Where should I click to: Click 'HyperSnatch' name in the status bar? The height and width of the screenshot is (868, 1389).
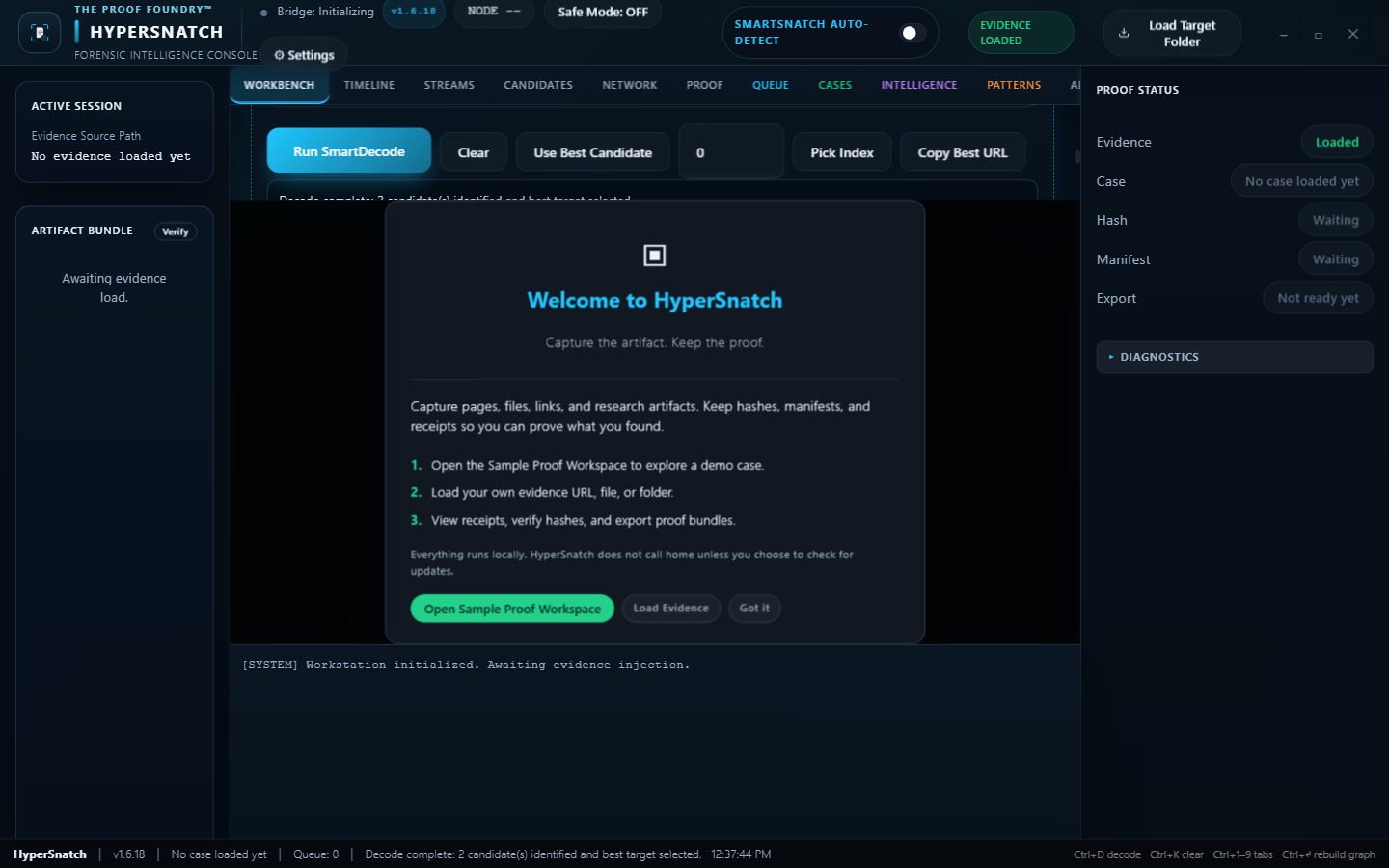click(50, 854)
